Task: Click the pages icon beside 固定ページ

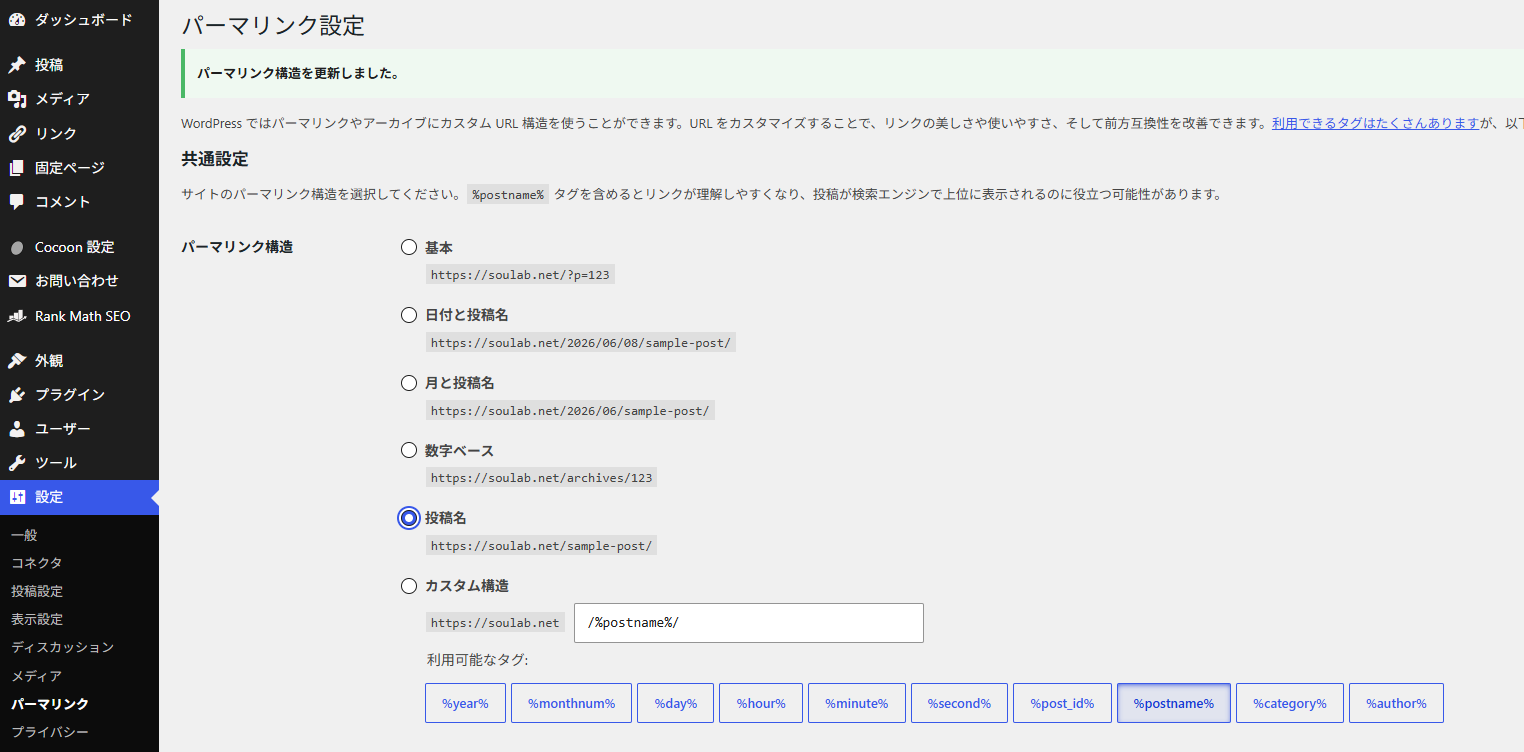Action: (17, 167)
